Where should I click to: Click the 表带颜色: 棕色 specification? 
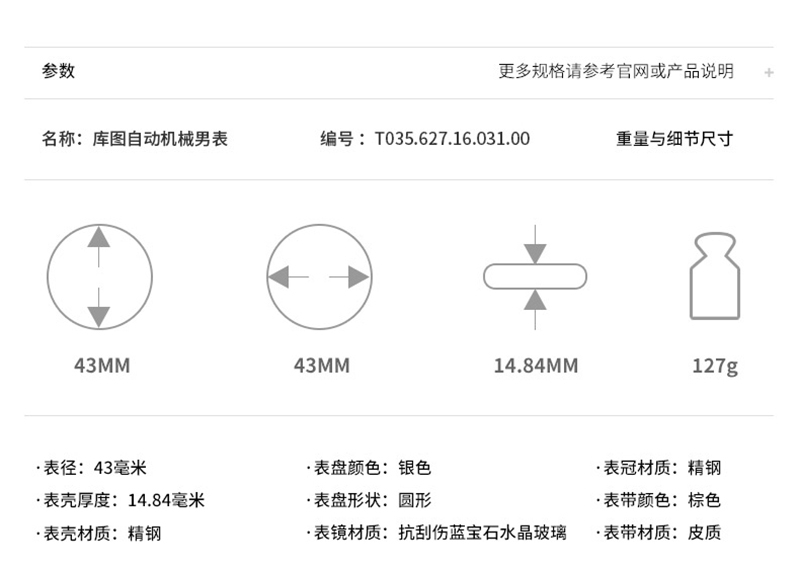tap(660, 500)
